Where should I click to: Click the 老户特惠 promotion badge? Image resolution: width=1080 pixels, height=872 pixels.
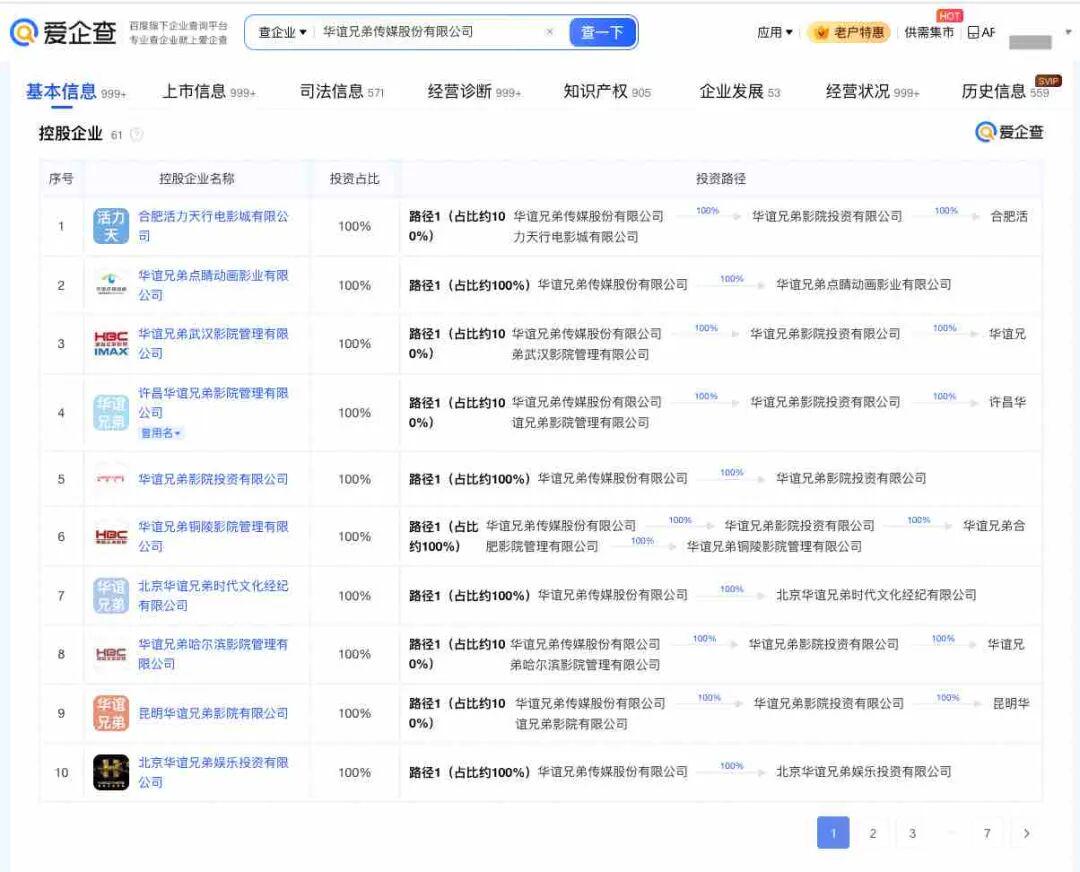849,32
